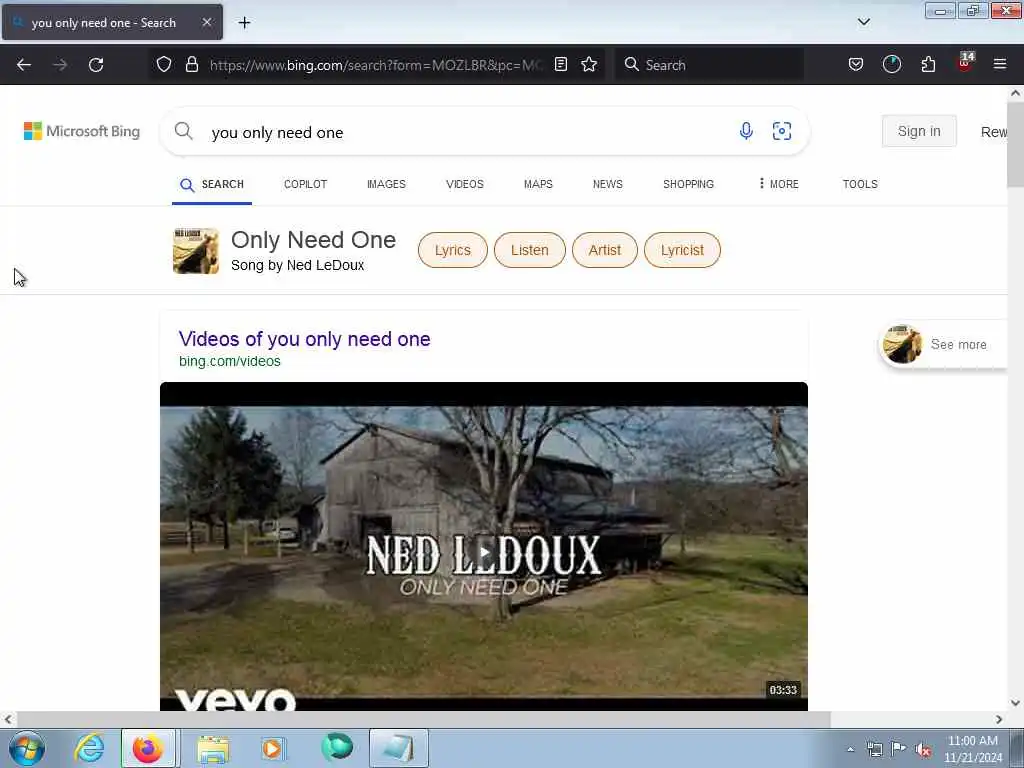The image size is (1024, 768).
Task: Click Action Center flag tray icon
Action: (899, 749)
